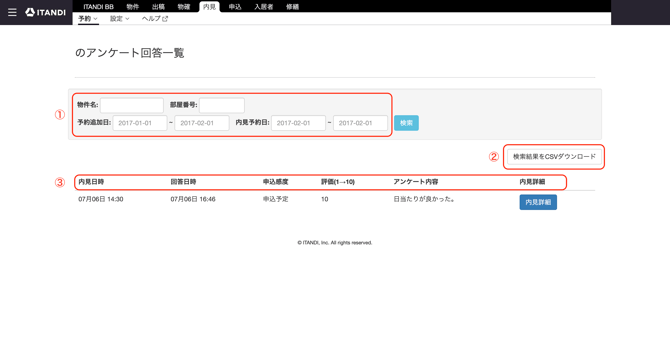Image resolution: width=670 pixels, height=363 pixels.
Task: Select the 日当たりが良かった。 comment cell
Action: [x=424, y=199]
